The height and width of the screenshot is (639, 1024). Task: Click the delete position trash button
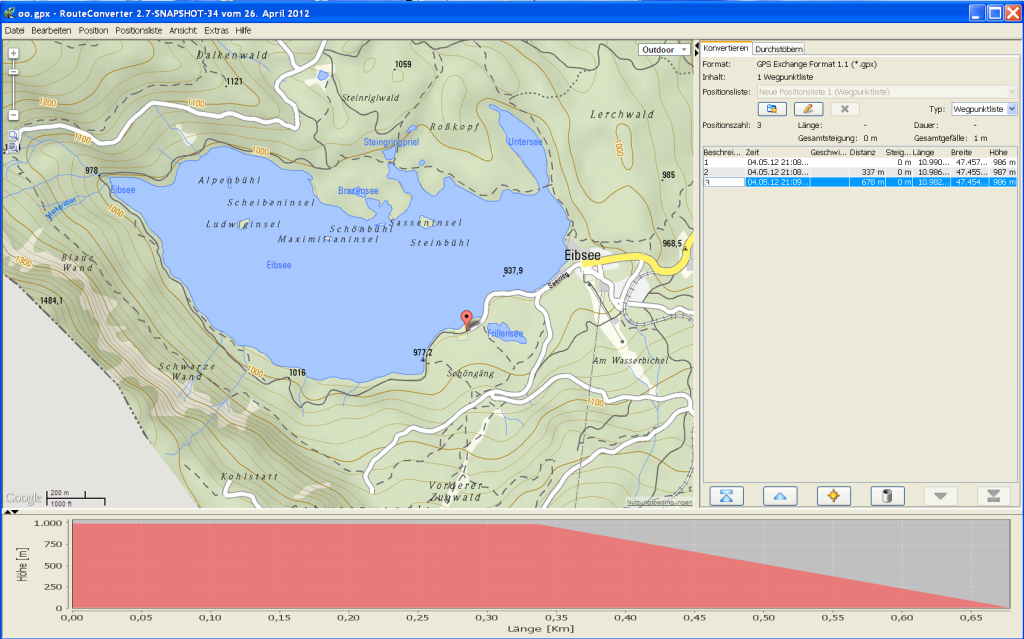887,496
